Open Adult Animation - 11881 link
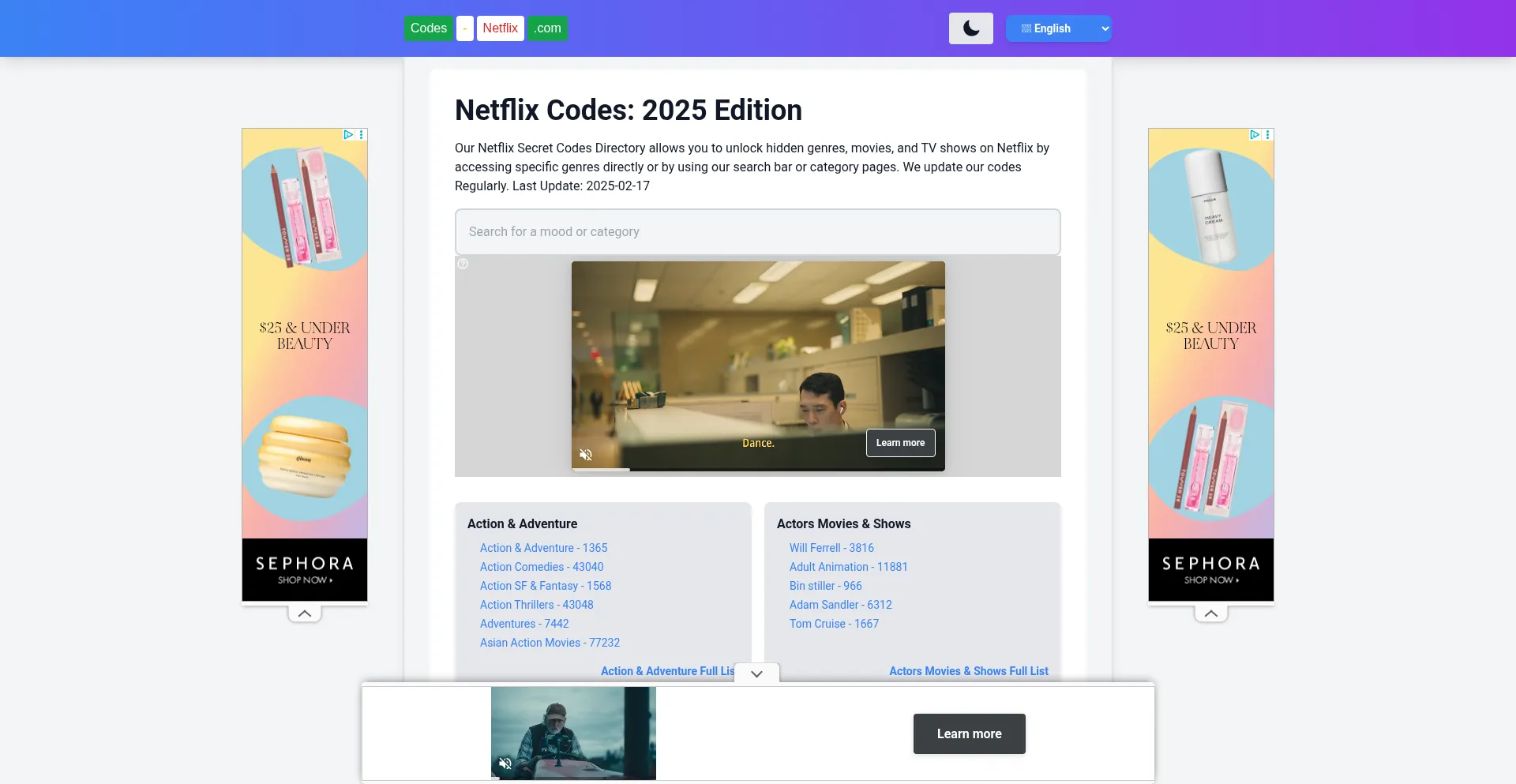The width and height of the screenshot is (1516, 784). (x=848, y=567)
